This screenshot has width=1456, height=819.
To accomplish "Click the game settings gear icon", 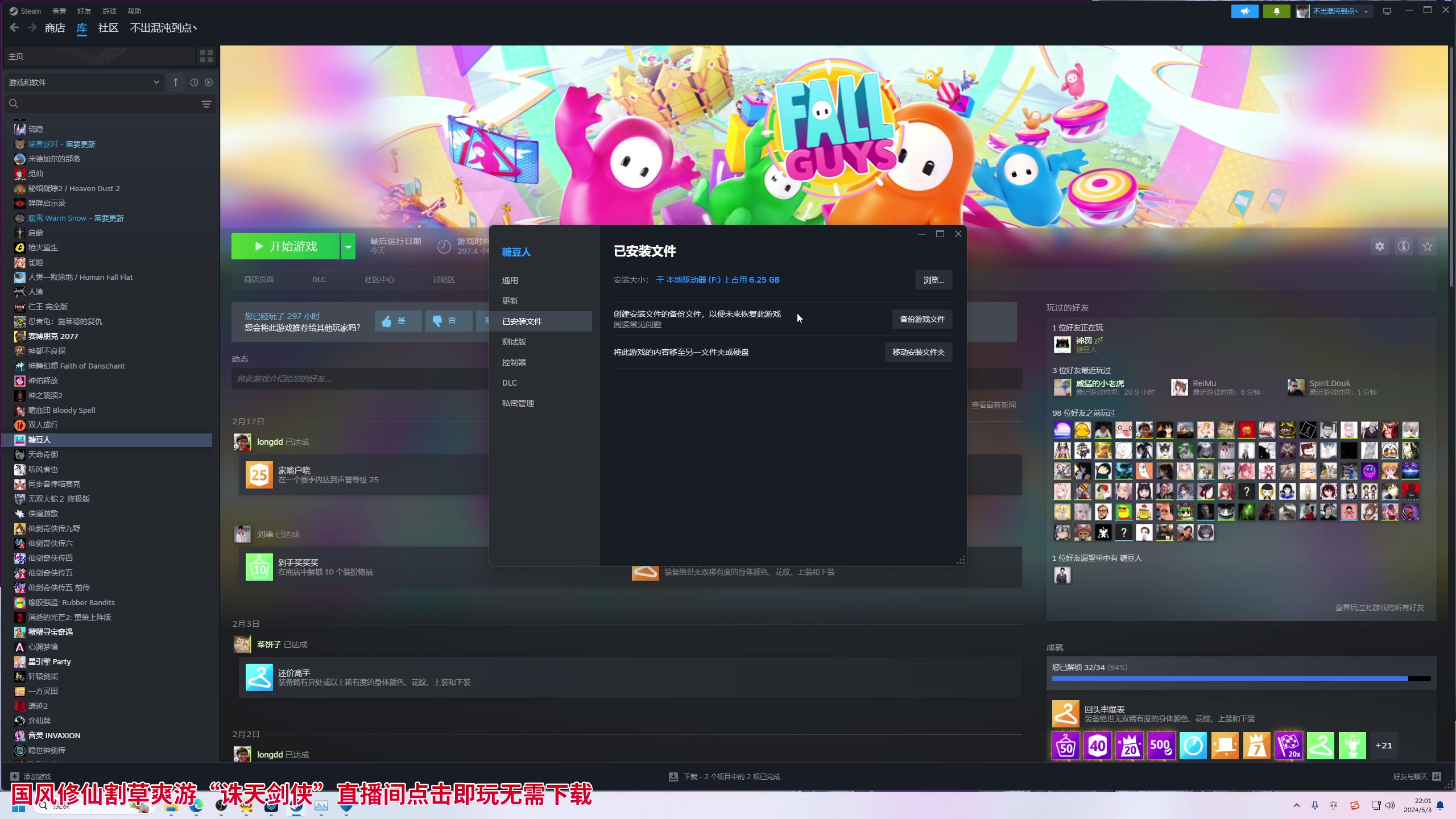I will tap(1380, 246).
